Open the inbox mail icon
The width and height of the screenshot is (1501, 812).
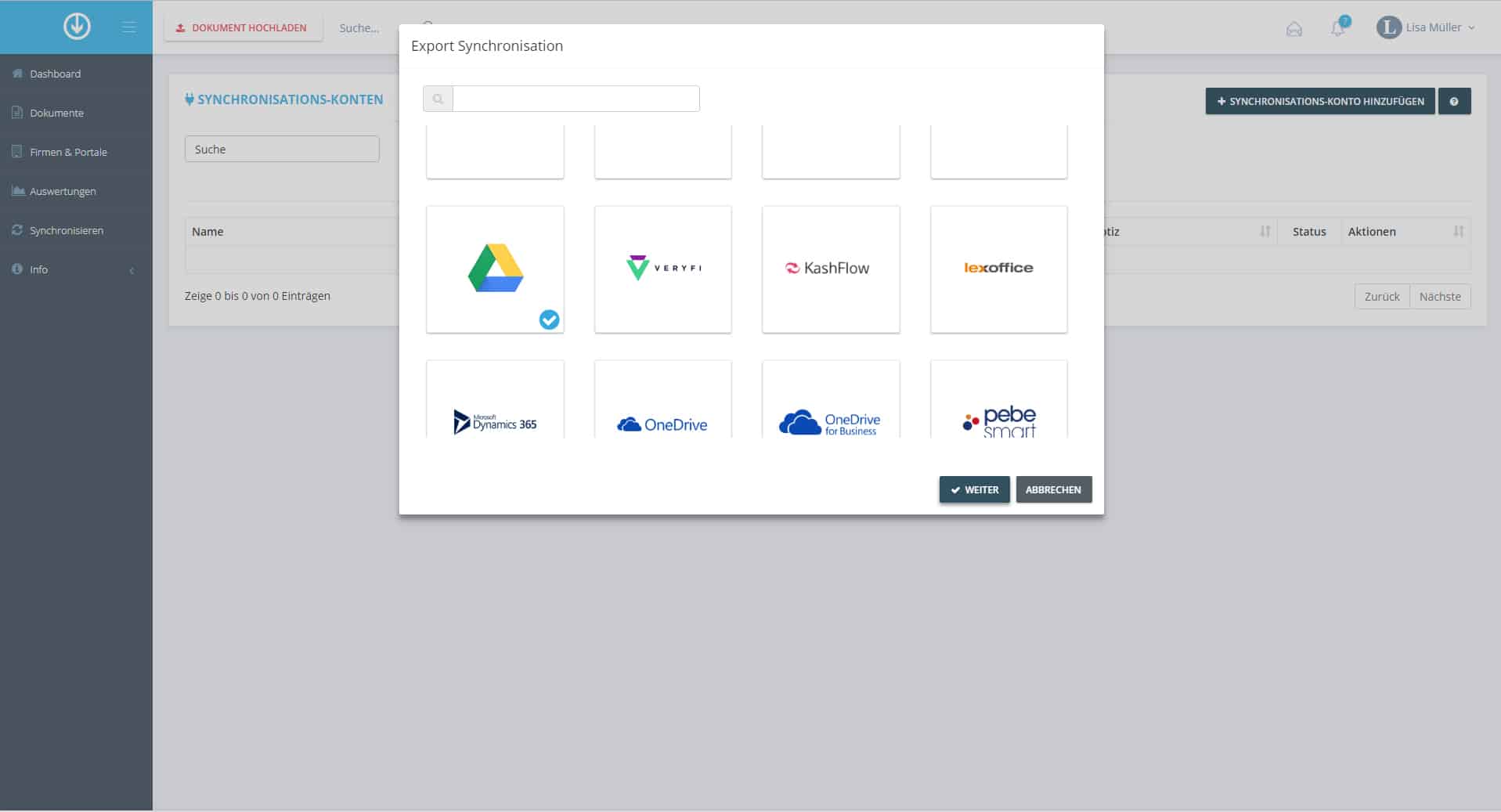pos(1294,29)
